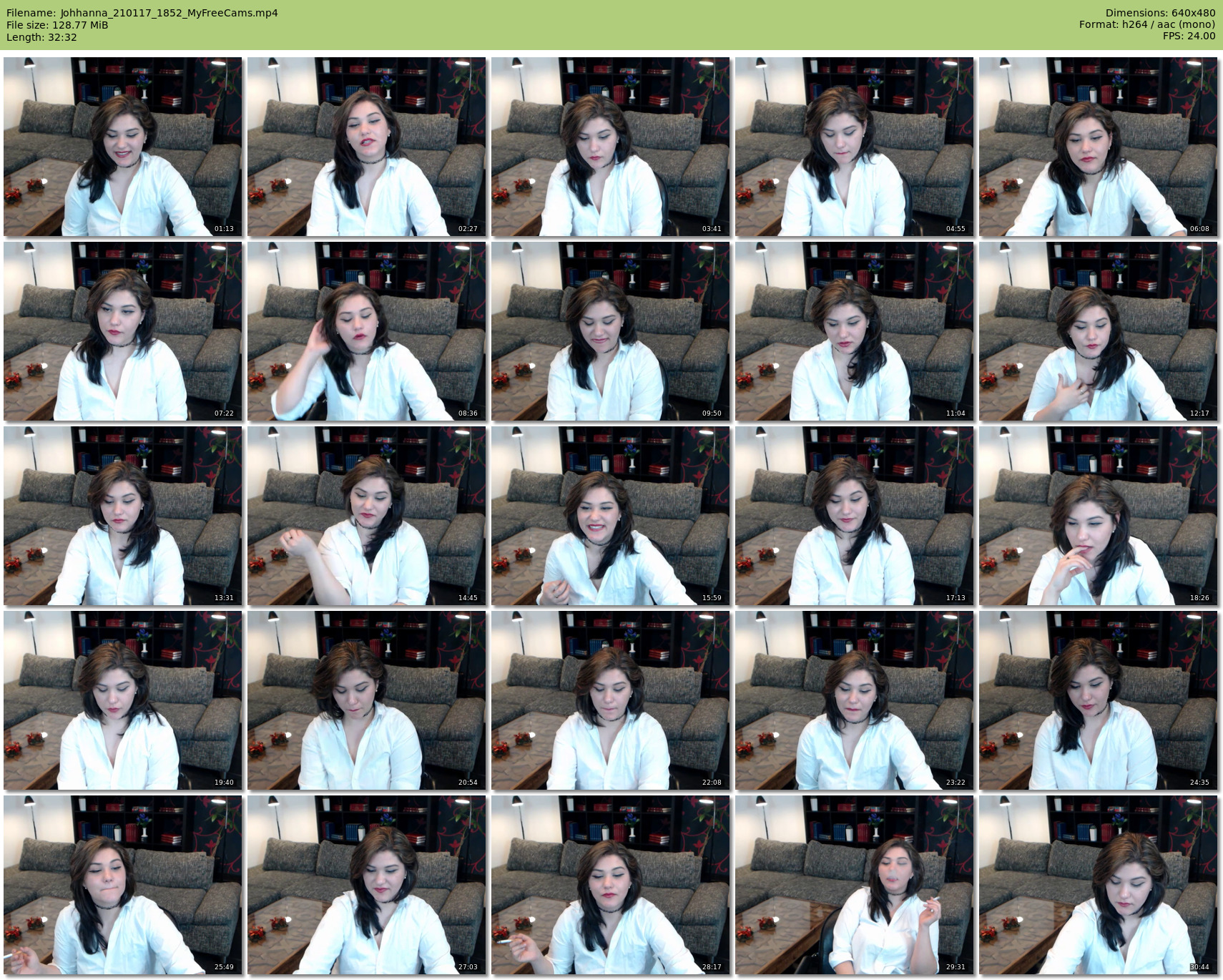This screenshot has height=980, width=1223.
Task: Choose the thumbnail at 09:50
Action: [x=610, y=331]
